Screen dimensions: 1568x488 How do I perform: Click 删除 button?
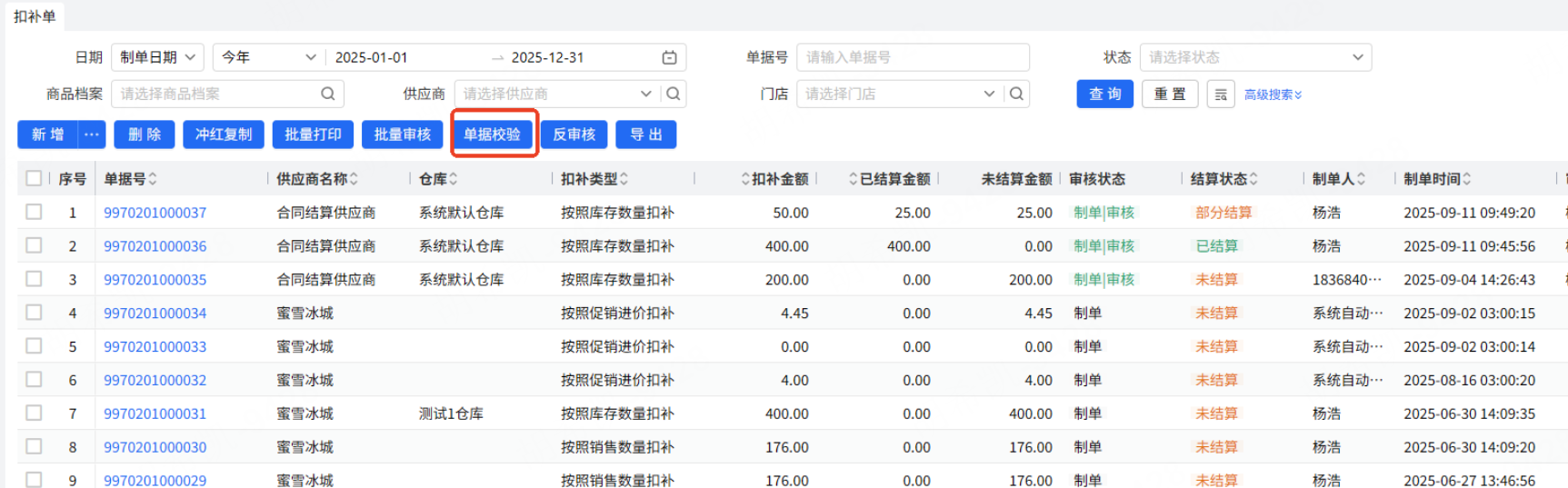pyautogui.click(x=144, y=134)
